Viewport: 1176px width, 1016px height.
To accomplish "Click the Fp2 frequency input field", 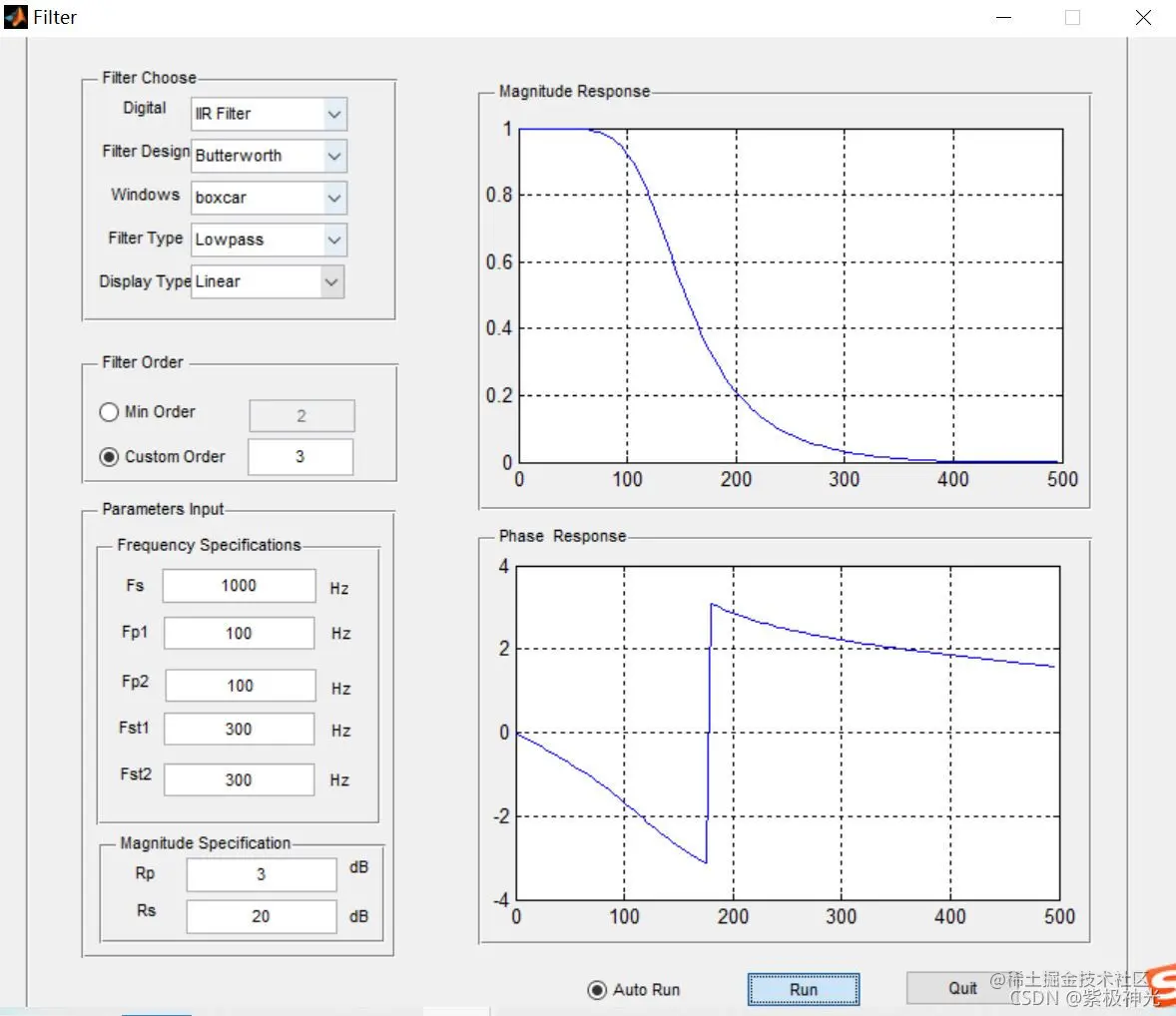I will [x=240, y=686].
